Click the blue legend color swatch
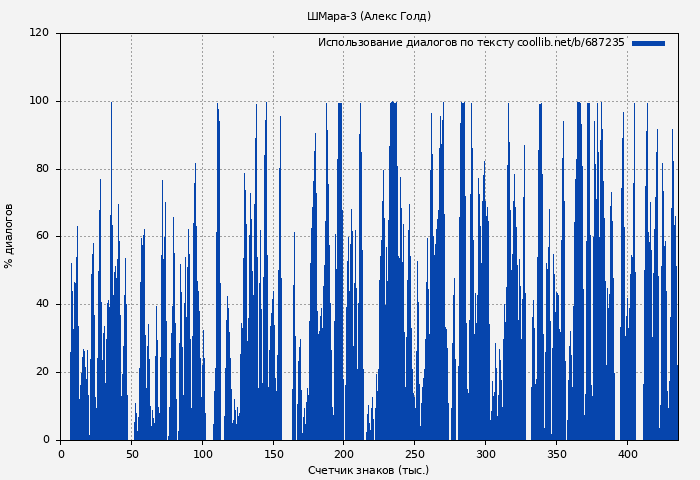Image resolution: width=700 pixels, height=480 pixels. (x=648, y=43)
